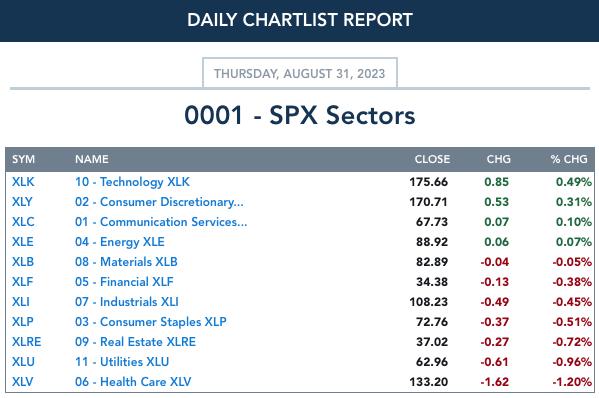Open the XLY symbol link

(22, 202)
